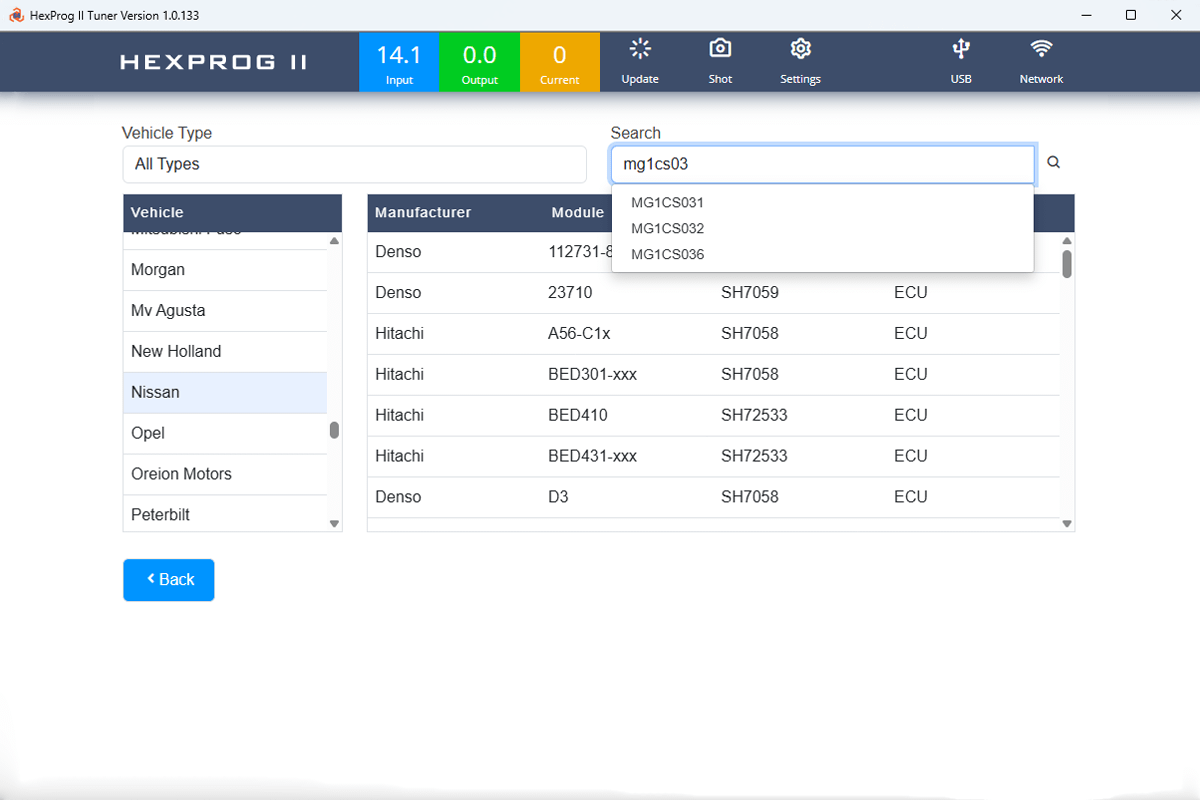Click the module table scrollbar thumb

[x=1067, y=264]
